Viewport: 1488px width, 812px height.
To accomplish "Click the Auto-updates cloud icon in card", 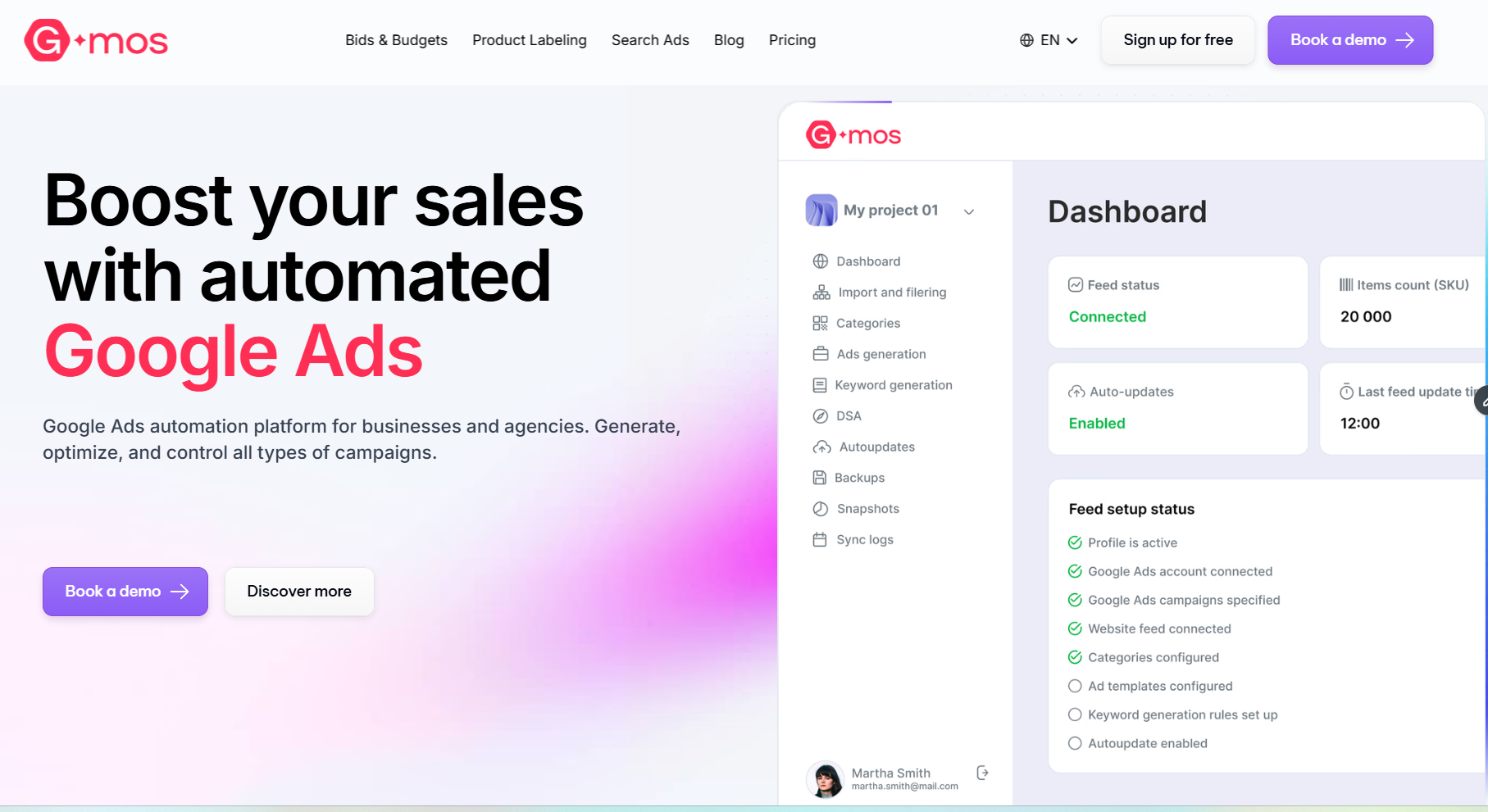I will point(1076,392).
